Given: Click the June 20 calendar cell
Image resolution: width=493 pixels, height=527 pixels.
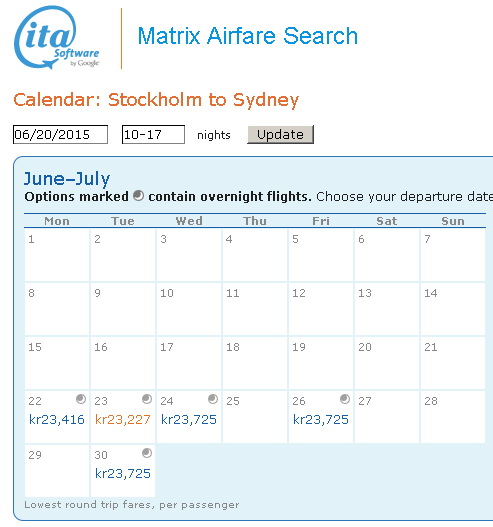Looking at the screenshot, I should pos(387,363).
